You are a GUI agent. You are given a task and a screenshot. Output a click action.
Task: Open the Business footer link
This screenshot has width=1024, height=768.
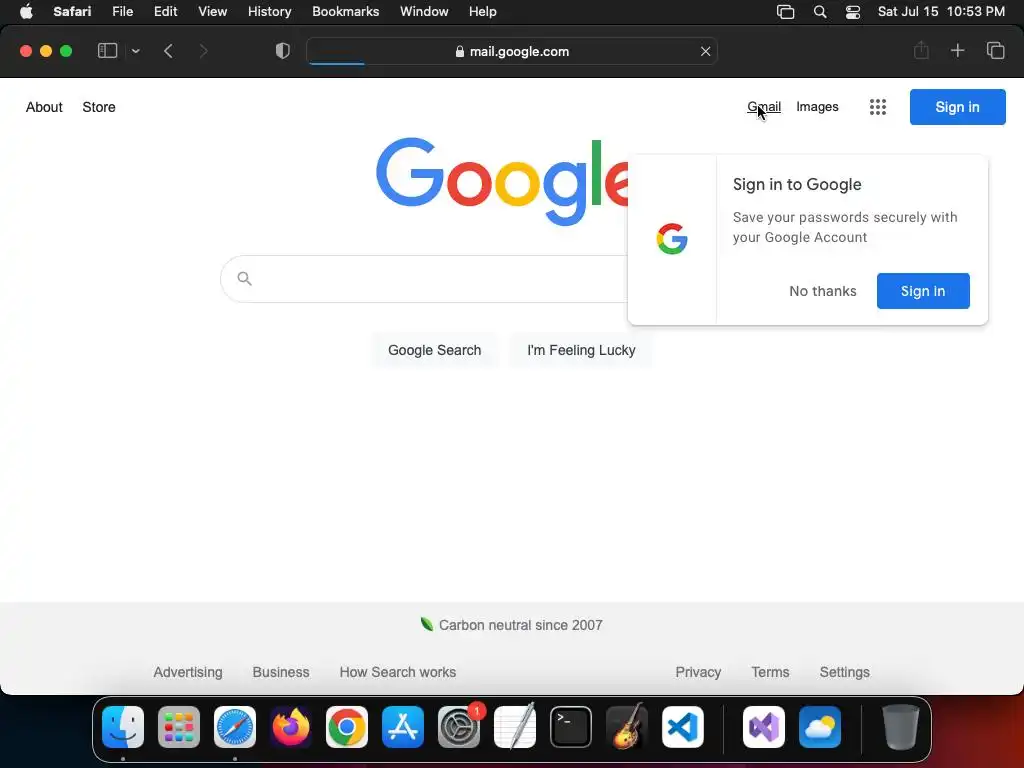click(281, 672)
